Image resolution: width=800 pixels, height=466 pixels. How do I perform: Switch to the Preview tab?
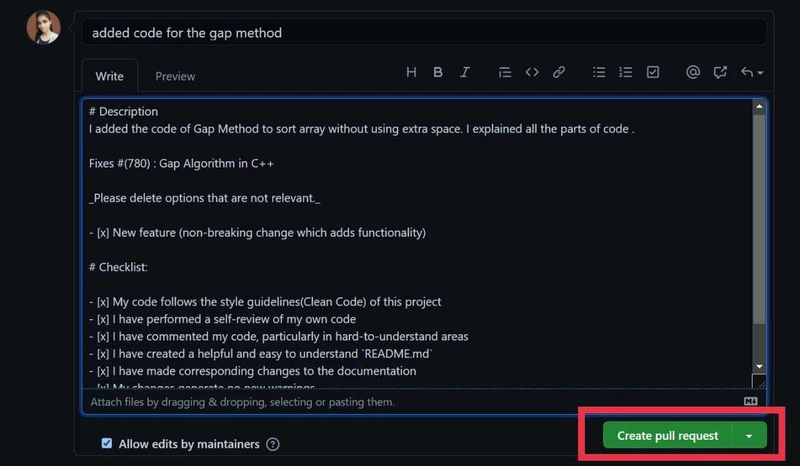(175, 77)
